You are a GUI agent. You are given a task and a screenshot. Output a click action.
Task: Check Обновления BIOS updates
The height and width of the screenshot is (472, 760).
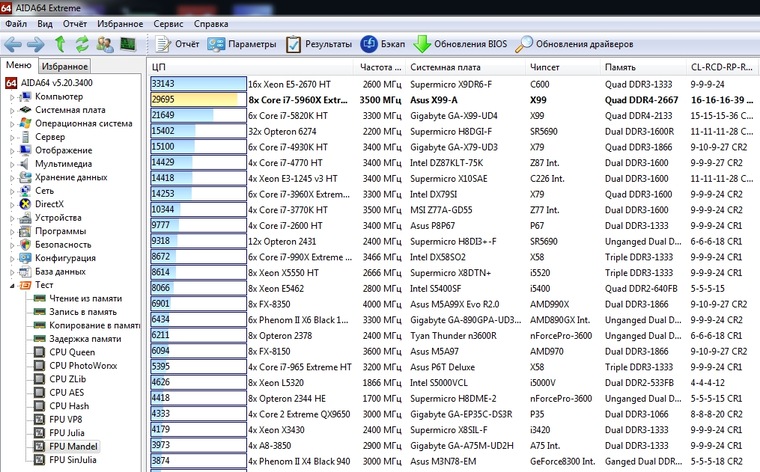pyautogui.click(x=460, y=44)
